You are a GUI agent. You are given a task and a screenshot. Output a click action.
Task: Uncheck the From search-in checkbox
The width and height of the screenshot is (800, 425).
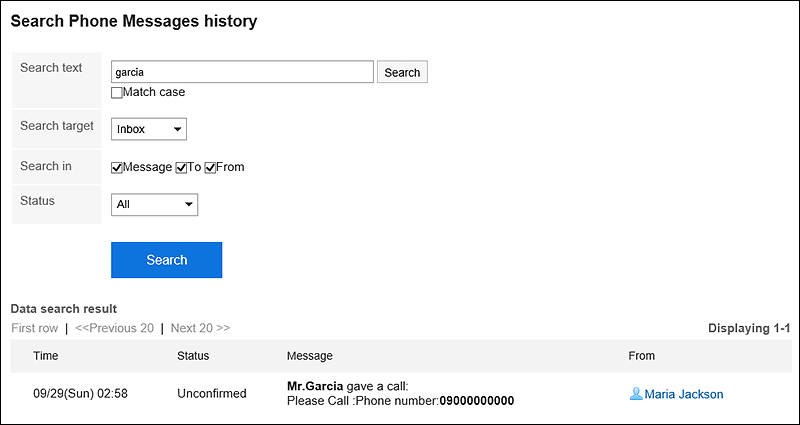(x=210, y=168)
